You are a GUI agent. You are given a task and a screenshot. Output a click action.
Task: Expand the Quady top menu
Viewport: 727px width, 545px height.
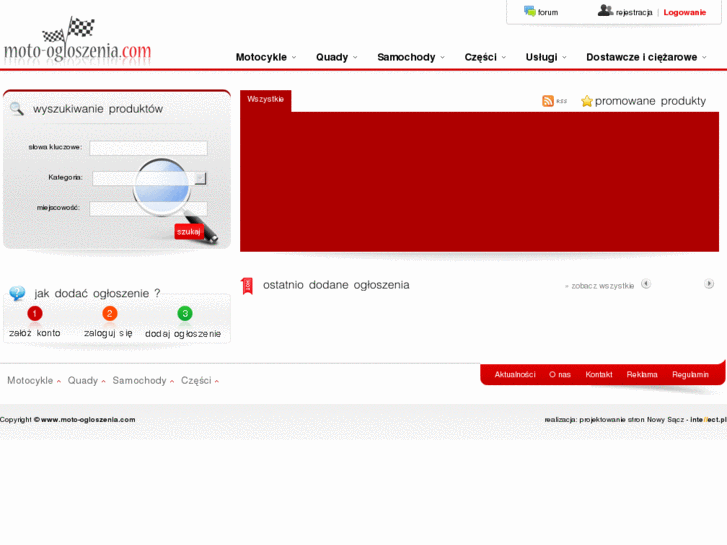337,57
